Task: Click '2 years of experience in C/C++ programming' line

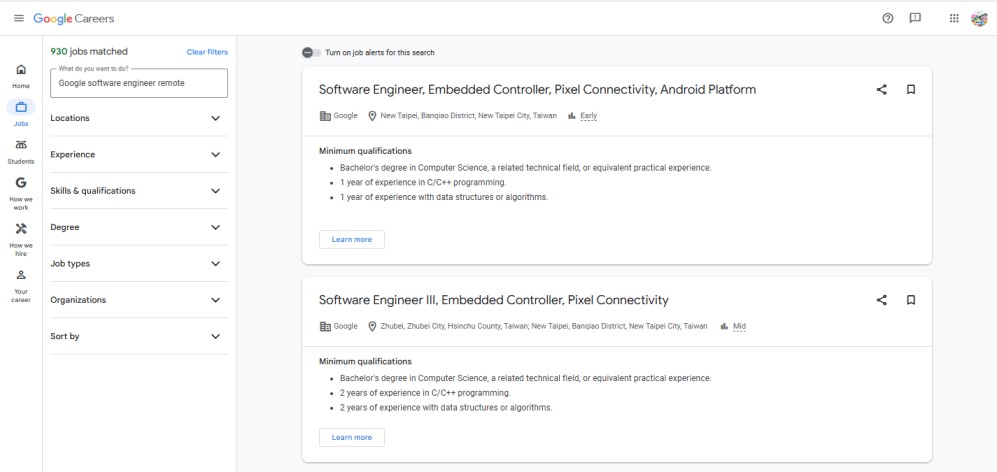Action: click(x=425, y=393)
